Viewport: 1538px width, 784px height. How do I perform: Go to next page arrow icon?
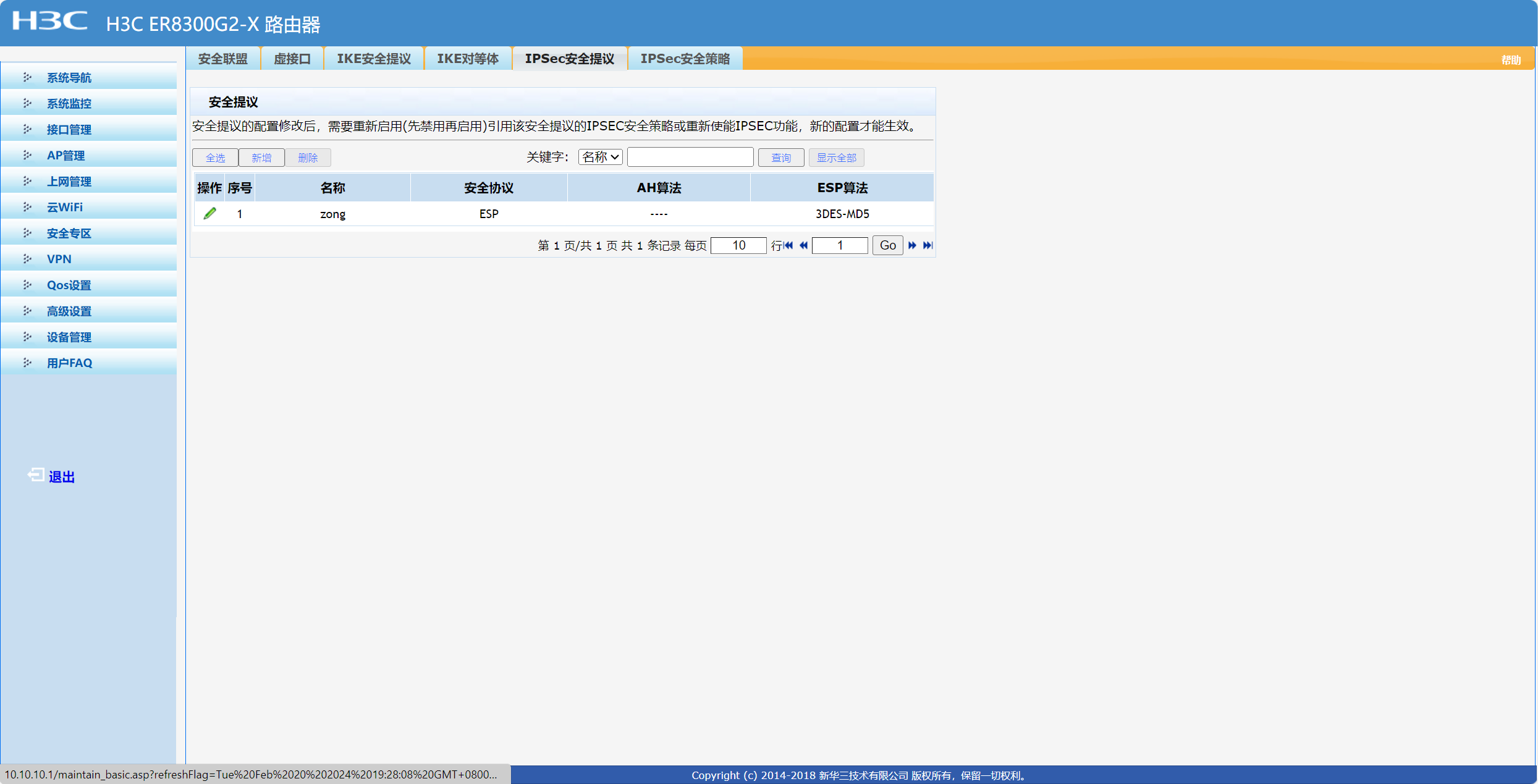point(912,245)
